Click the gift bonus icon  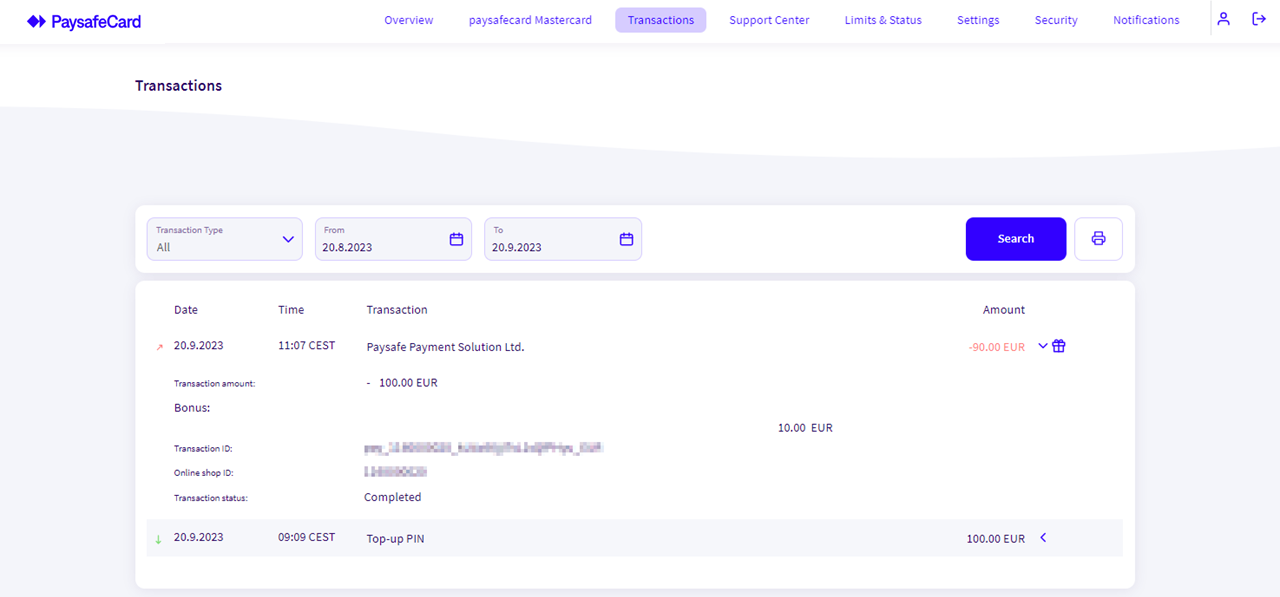tap(1059, 346)
